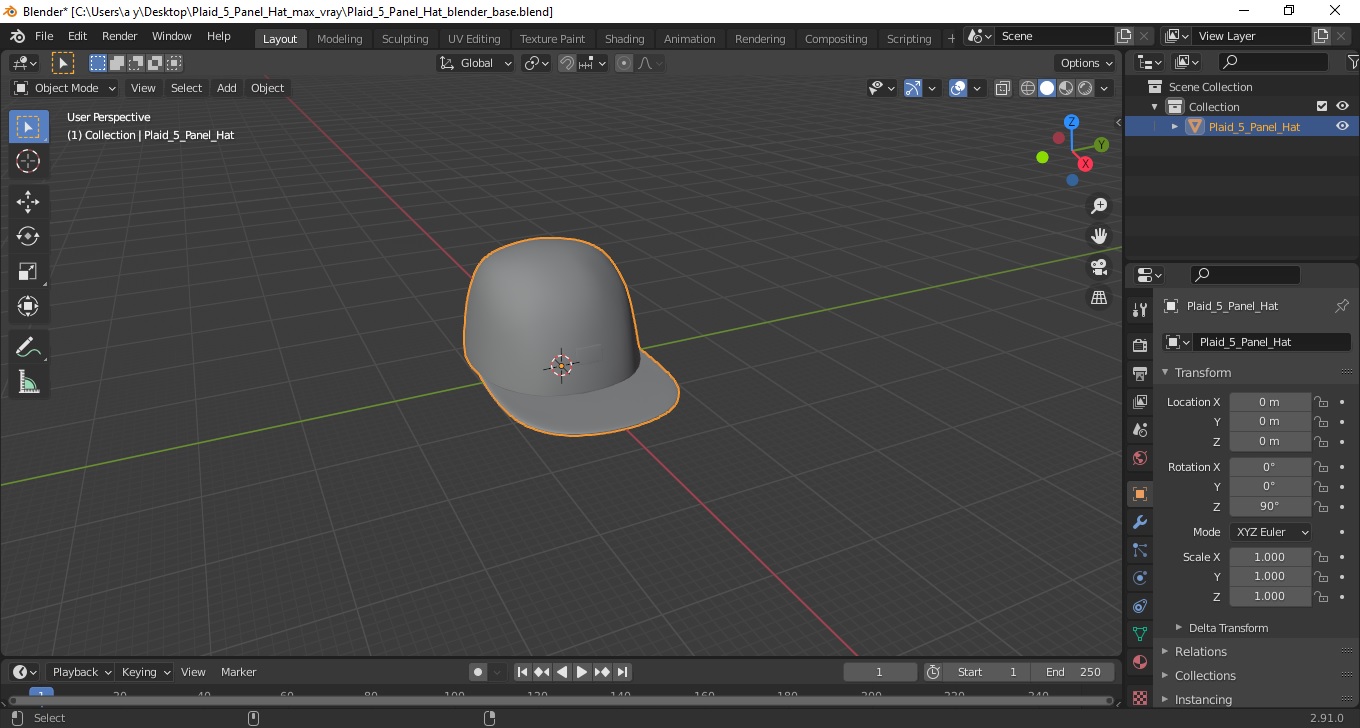Screen dimensions: 1360x728
Task: Open the Physics properties tab
Action: pyautogui.click(x=1139, y=578)
